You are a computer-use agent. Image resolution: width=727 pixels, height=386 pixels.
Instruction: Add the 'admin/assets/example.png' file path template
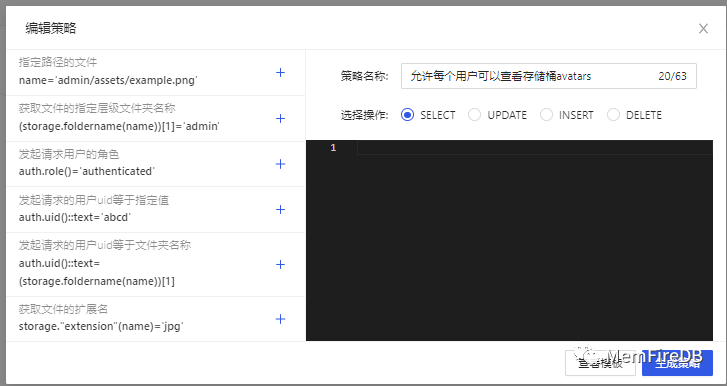(x=280, y=72)
